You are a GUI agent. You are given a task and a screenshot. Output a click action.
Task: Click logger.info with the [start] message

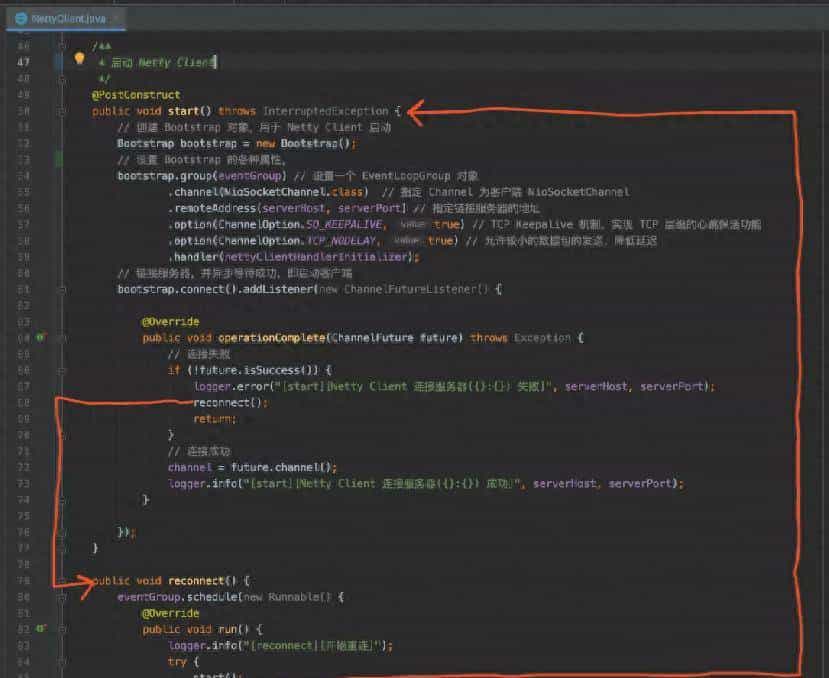tap(202, 483)
